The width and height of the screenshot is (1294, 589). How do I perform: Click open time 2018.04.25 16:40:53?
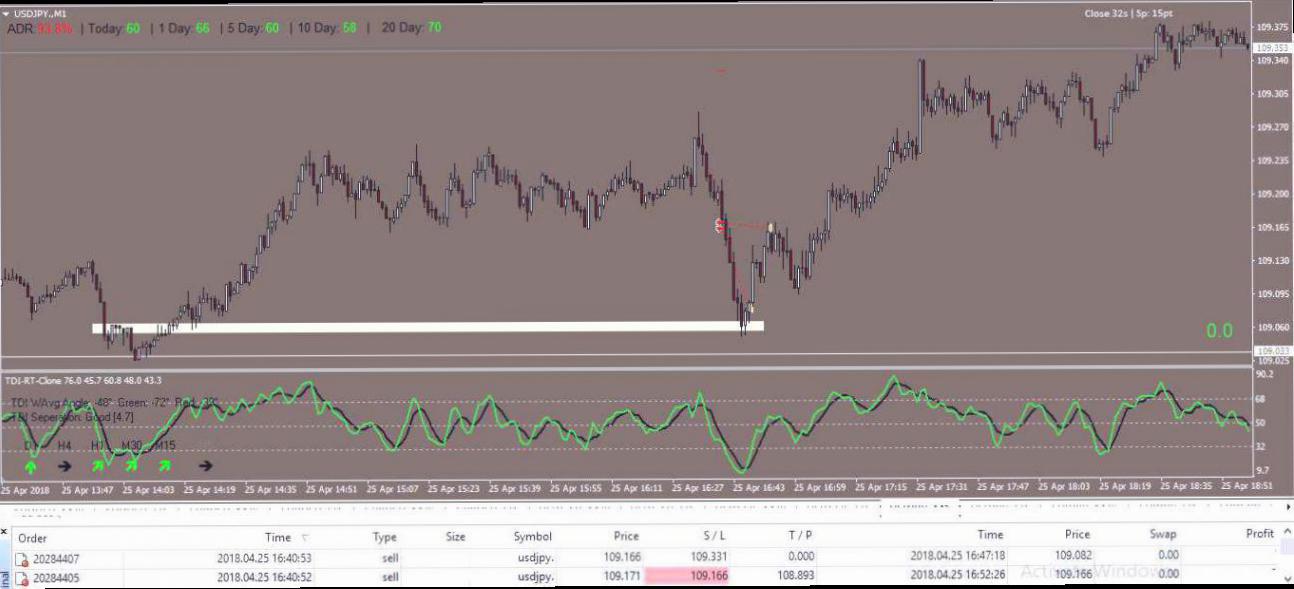pyautogui.click(x=264, y=558)
